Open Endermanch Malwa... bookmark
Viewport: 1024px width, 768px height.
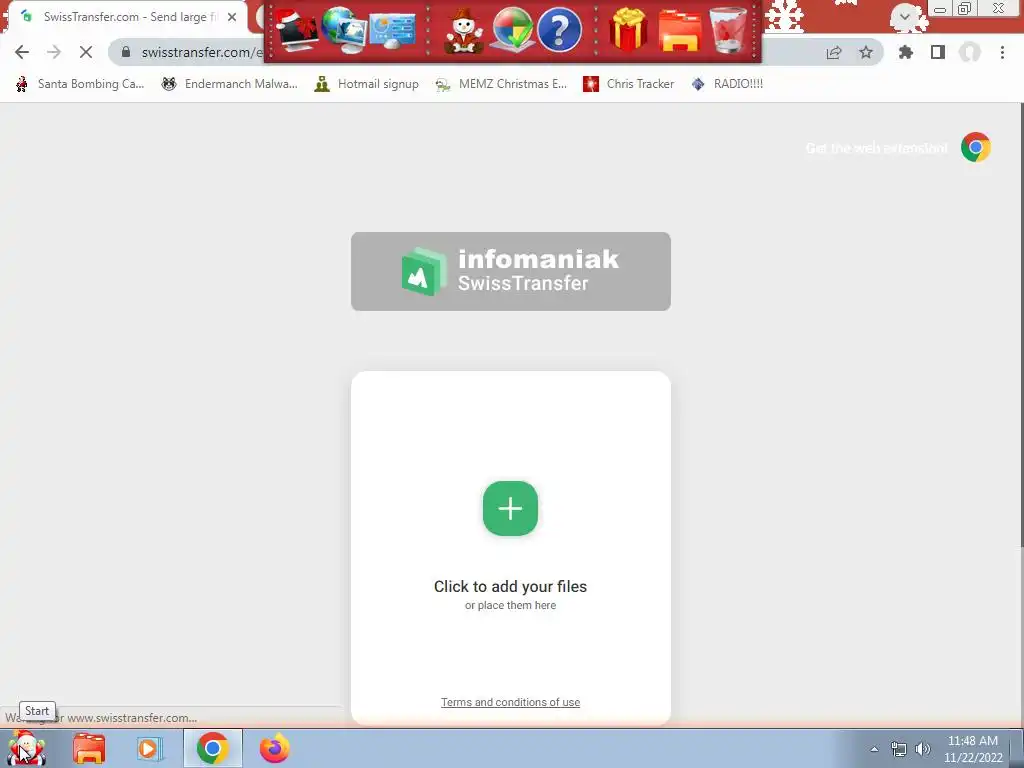[229, 84]
